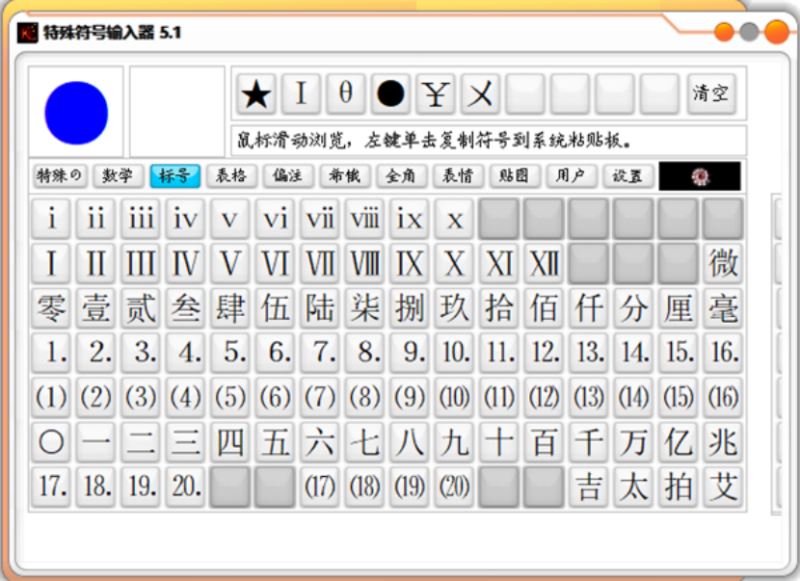Copy the character 吉

click(589, 486)
